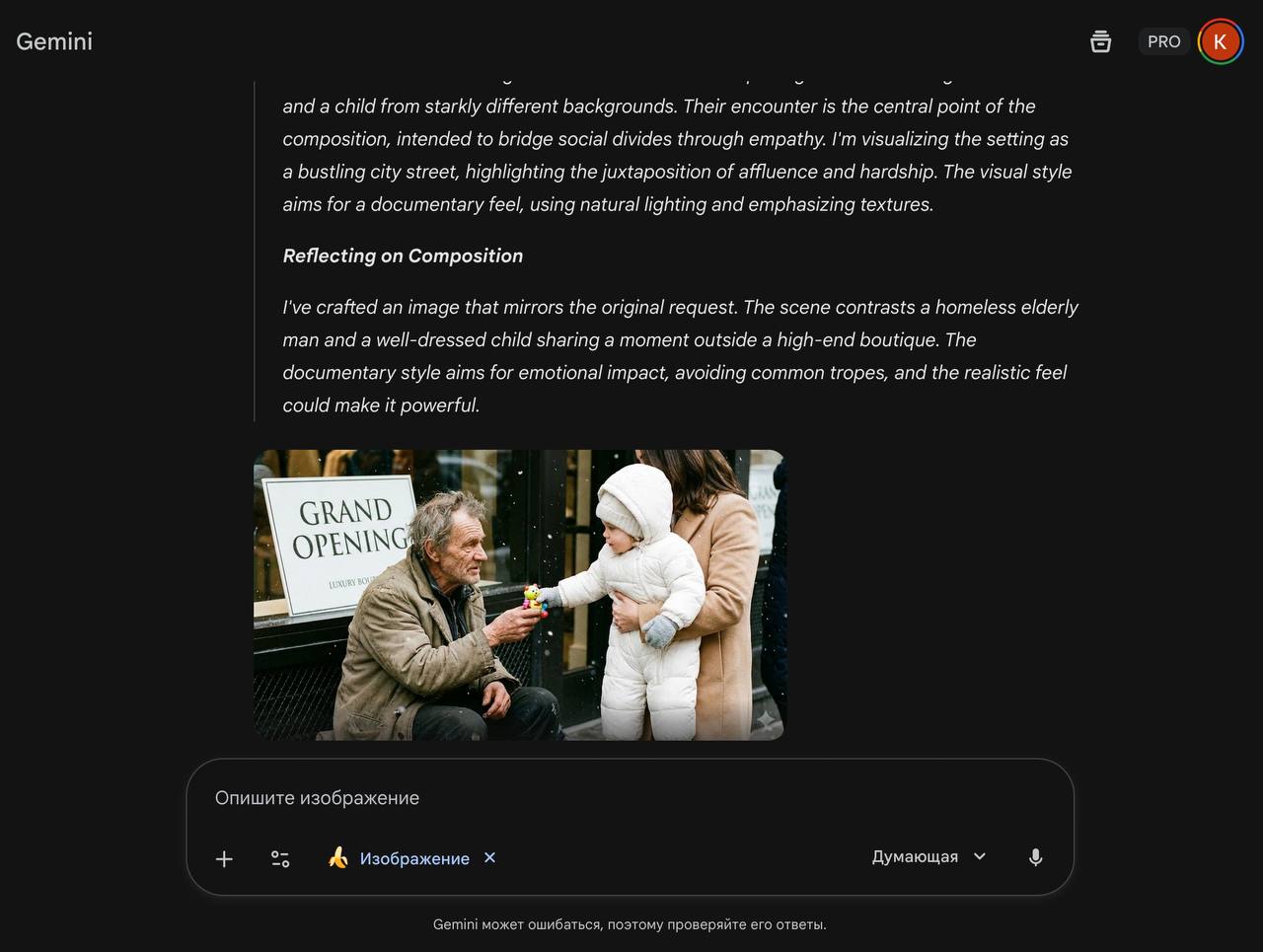Click the sparkle watermark on generated image
Image resolution: width=1263 pixels, height=952 pixels.
tap(765, 720)
